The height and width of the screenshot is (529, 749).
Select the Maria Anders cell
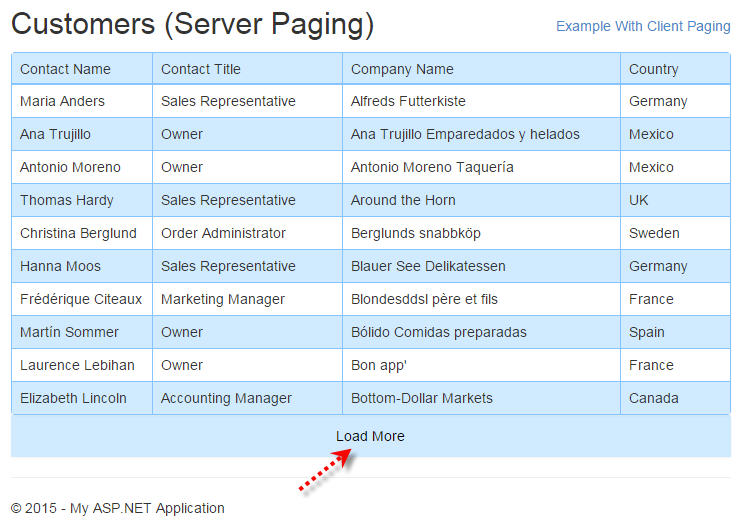[x=82, y=101]
